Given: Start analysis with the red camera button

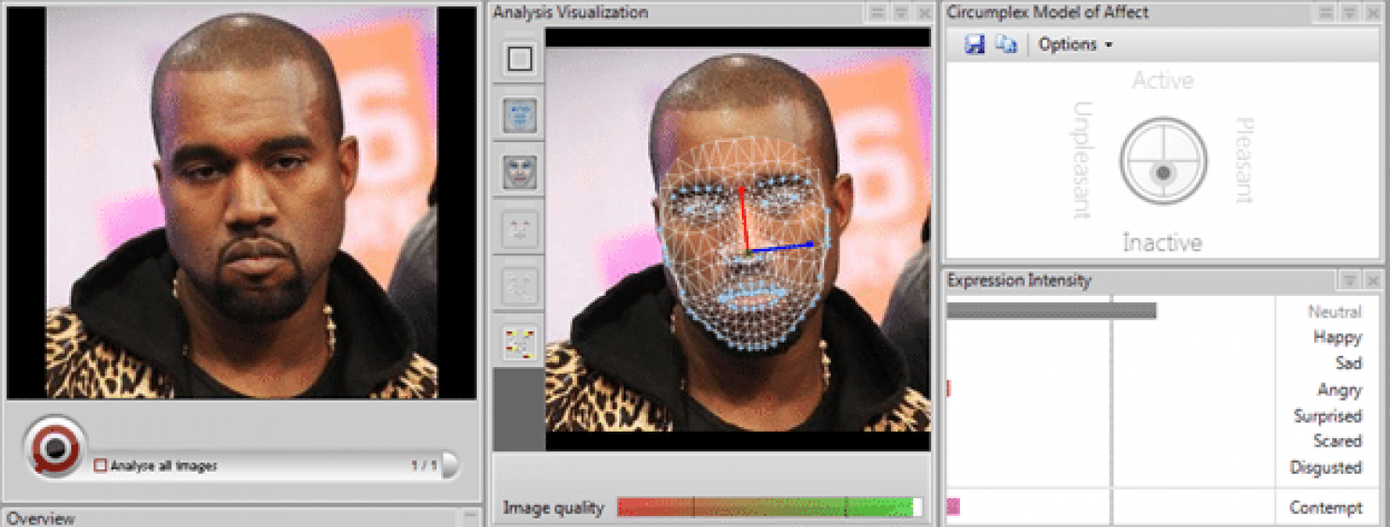Looking at the screenshot, I should tap(55, 447).
